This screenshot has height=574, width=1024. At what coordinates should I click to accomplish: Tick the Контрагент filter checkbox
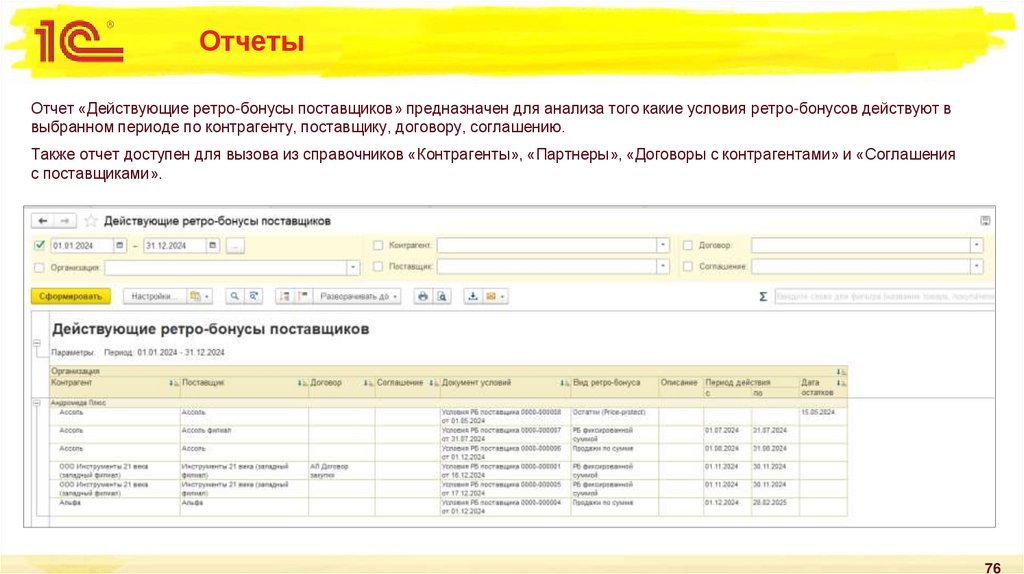378,245
